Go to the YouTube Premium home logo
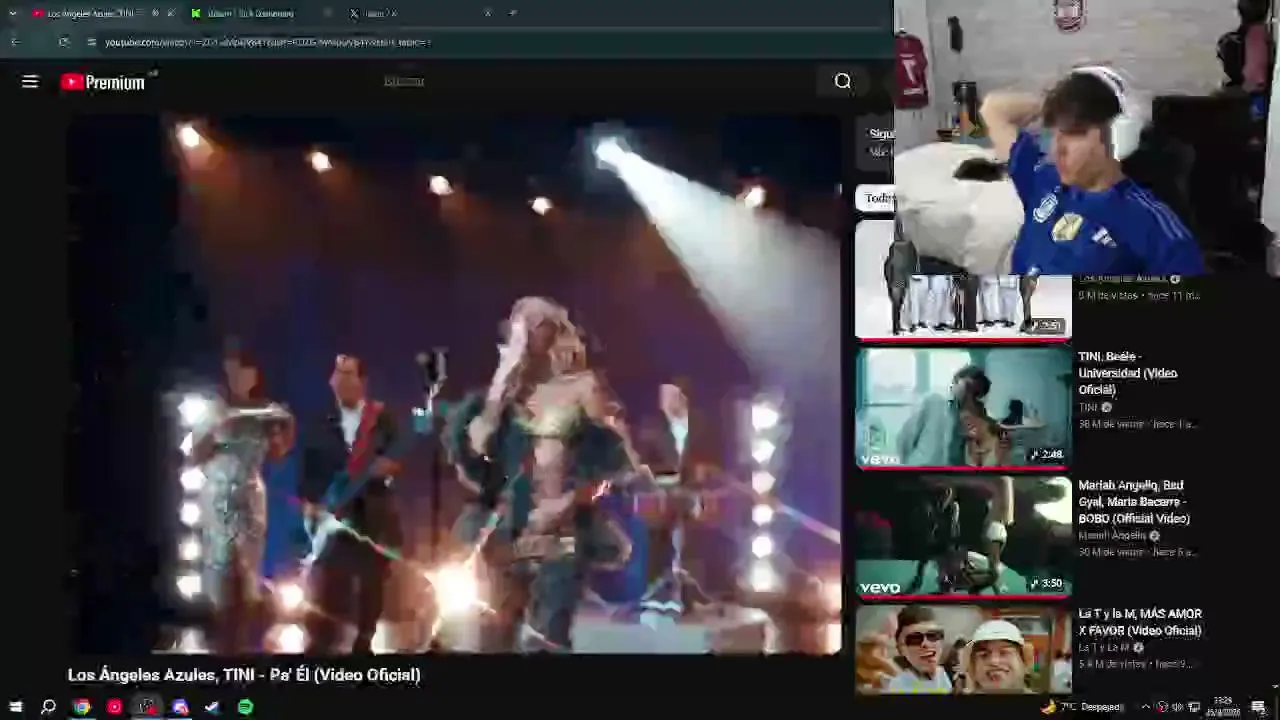Viewport: 1280px width, 720px height. tap(103, 82)
